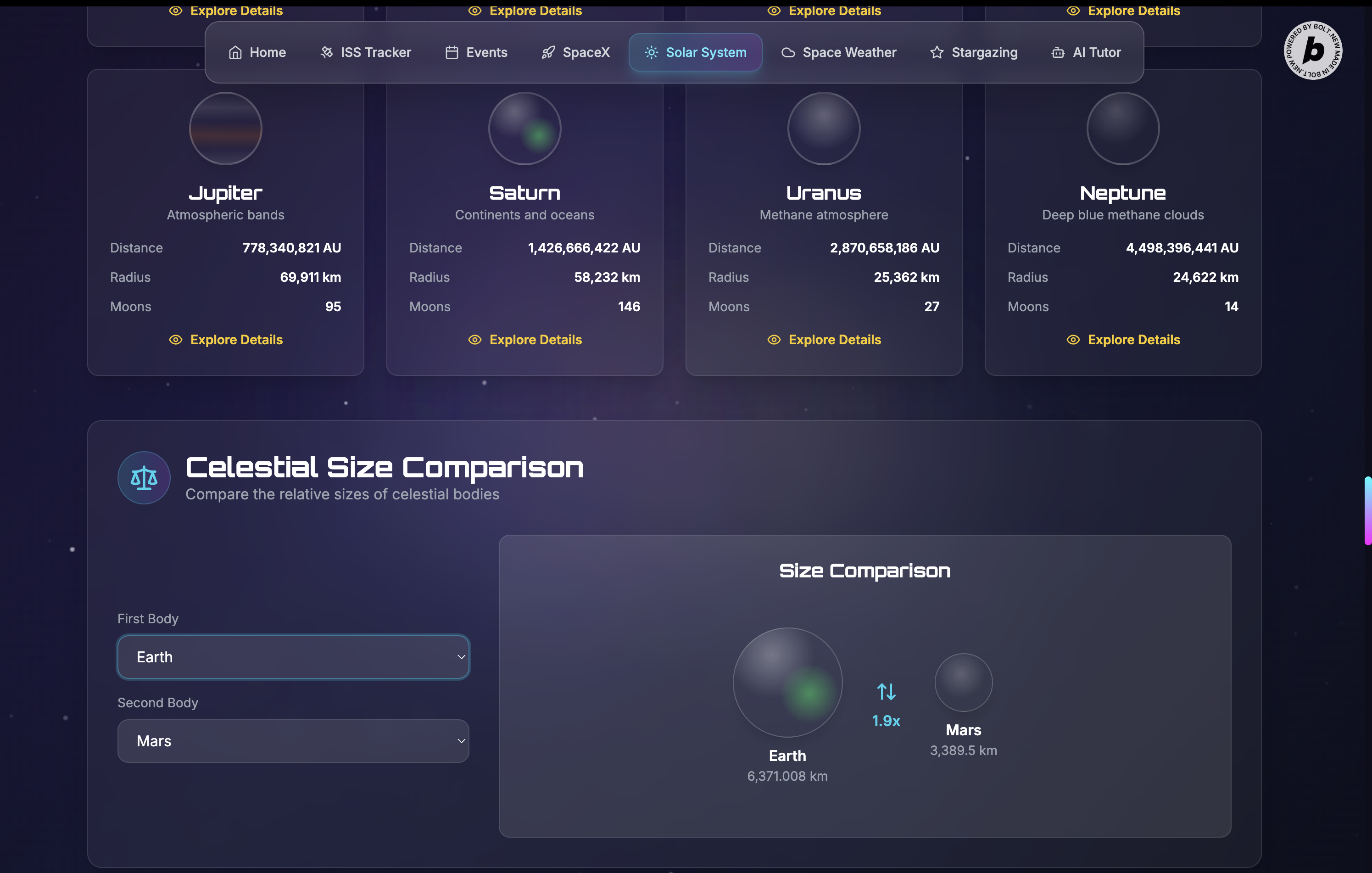
Task: Click the Jupiter planet thumbnail
Action: (226, 129)
